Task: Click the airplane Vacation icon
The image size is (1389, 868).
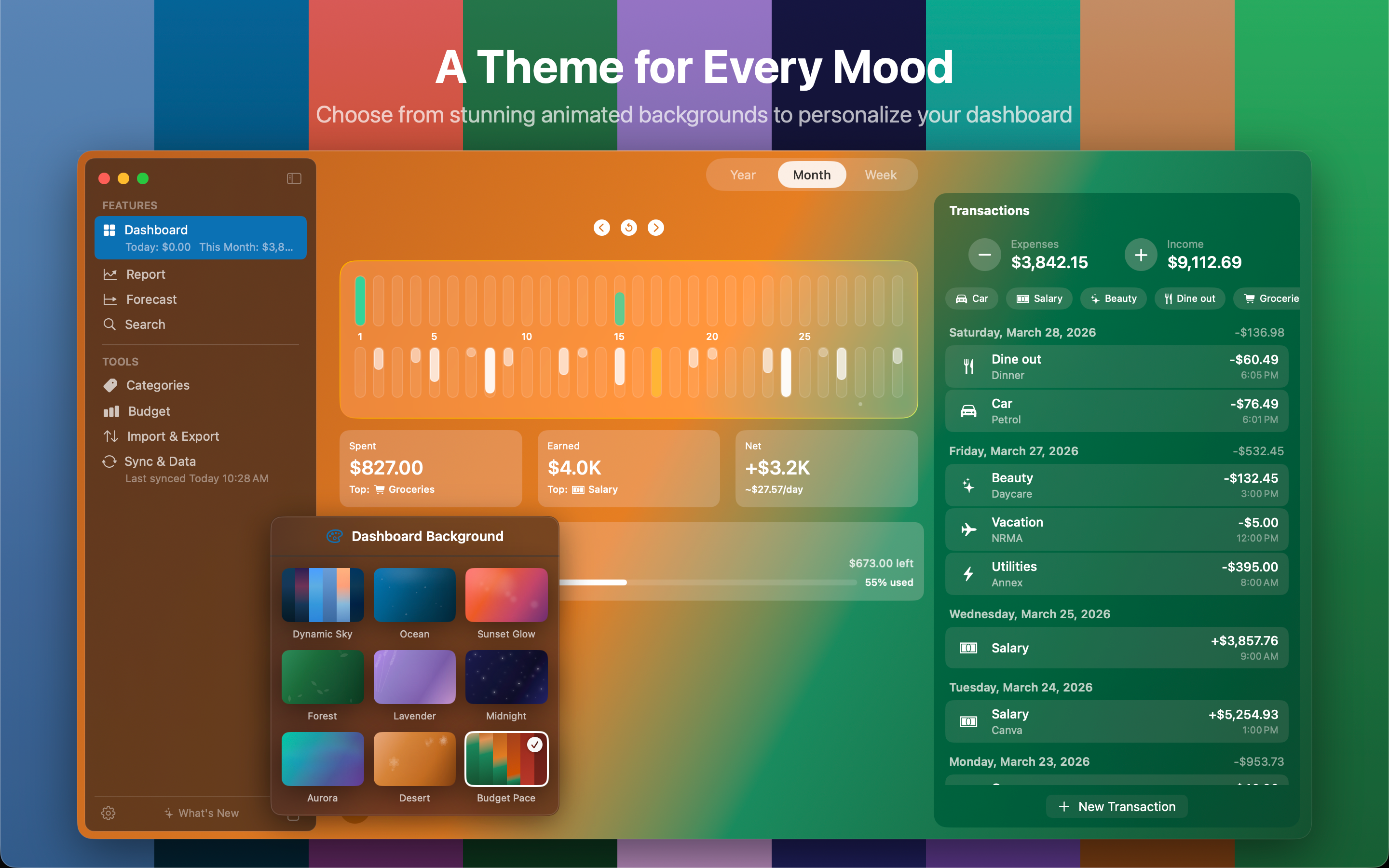Action: (x=968, y=529)
